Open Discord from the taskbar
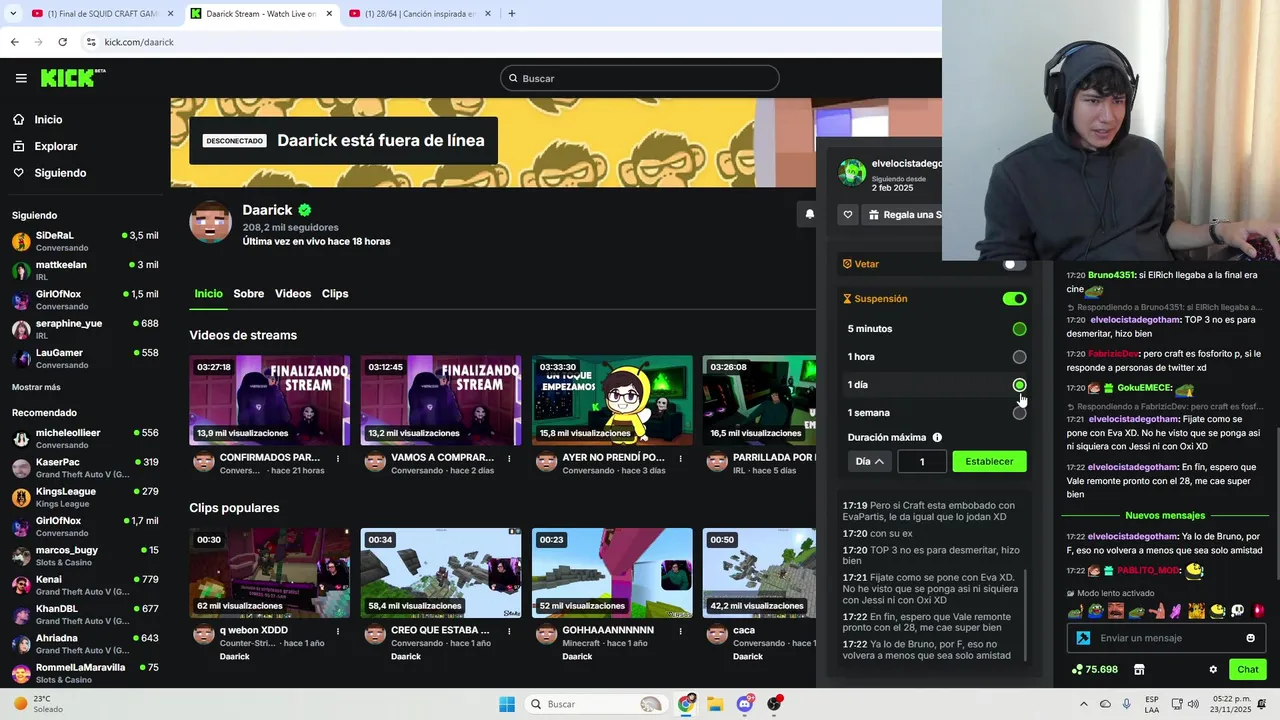The height and width of the screenshot is (720, 1280). point(744,704)
